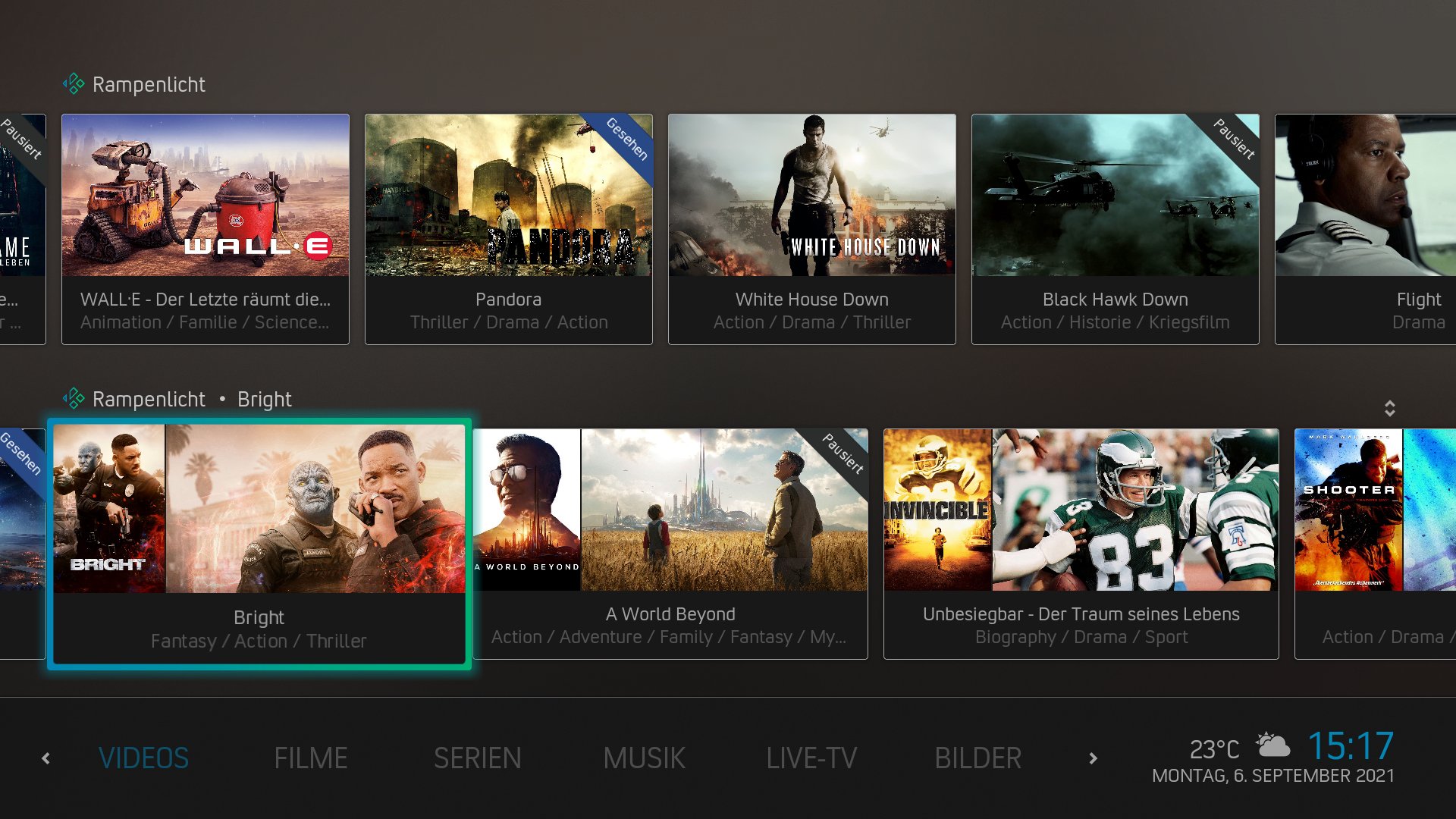
Task: Select the BILDER menu item
Action: click(978, 758)
